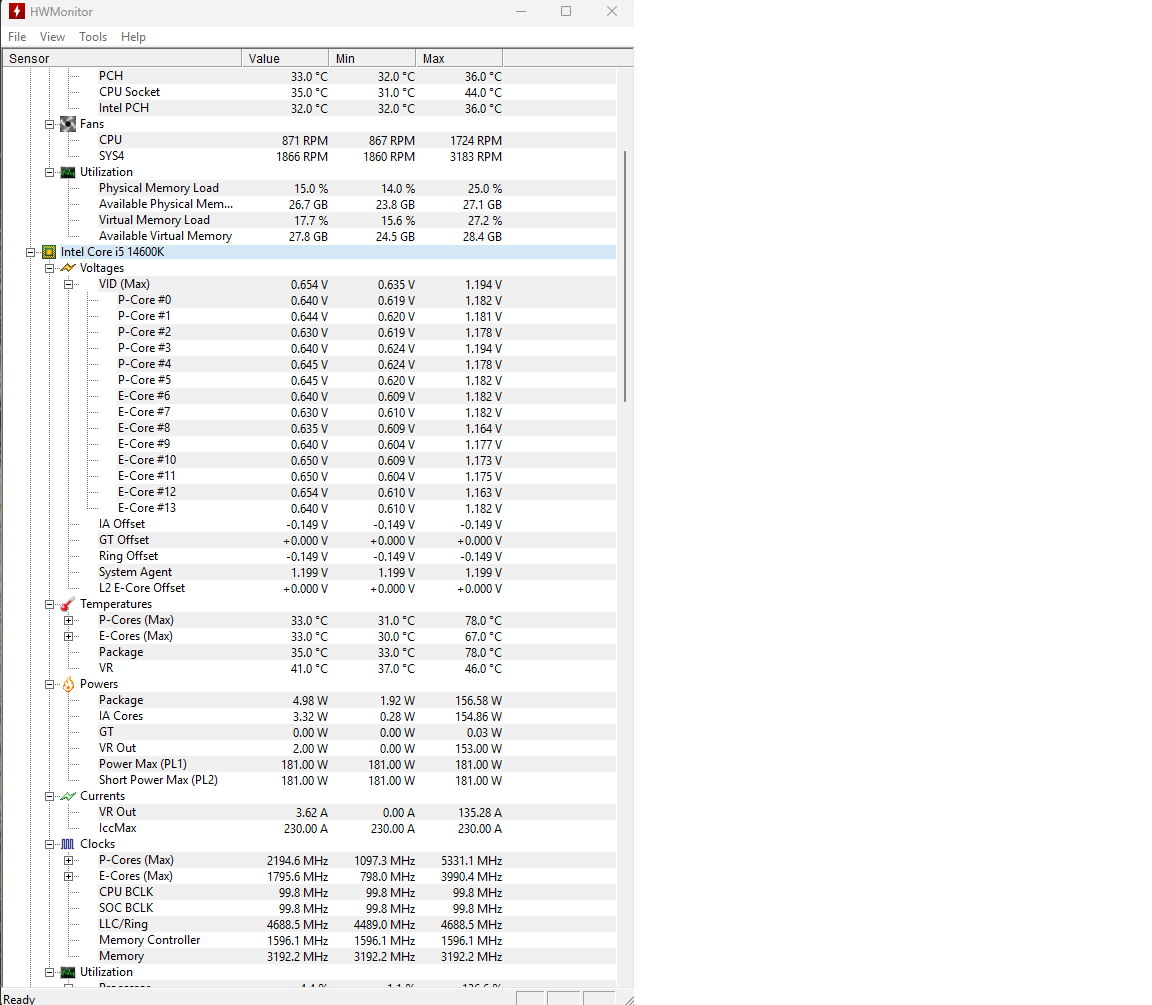The height and width of the screenshot is (1005, 1152).
Task: Collapse the Fans tree node
Action: pyautogui.click(x=49, y=124)
